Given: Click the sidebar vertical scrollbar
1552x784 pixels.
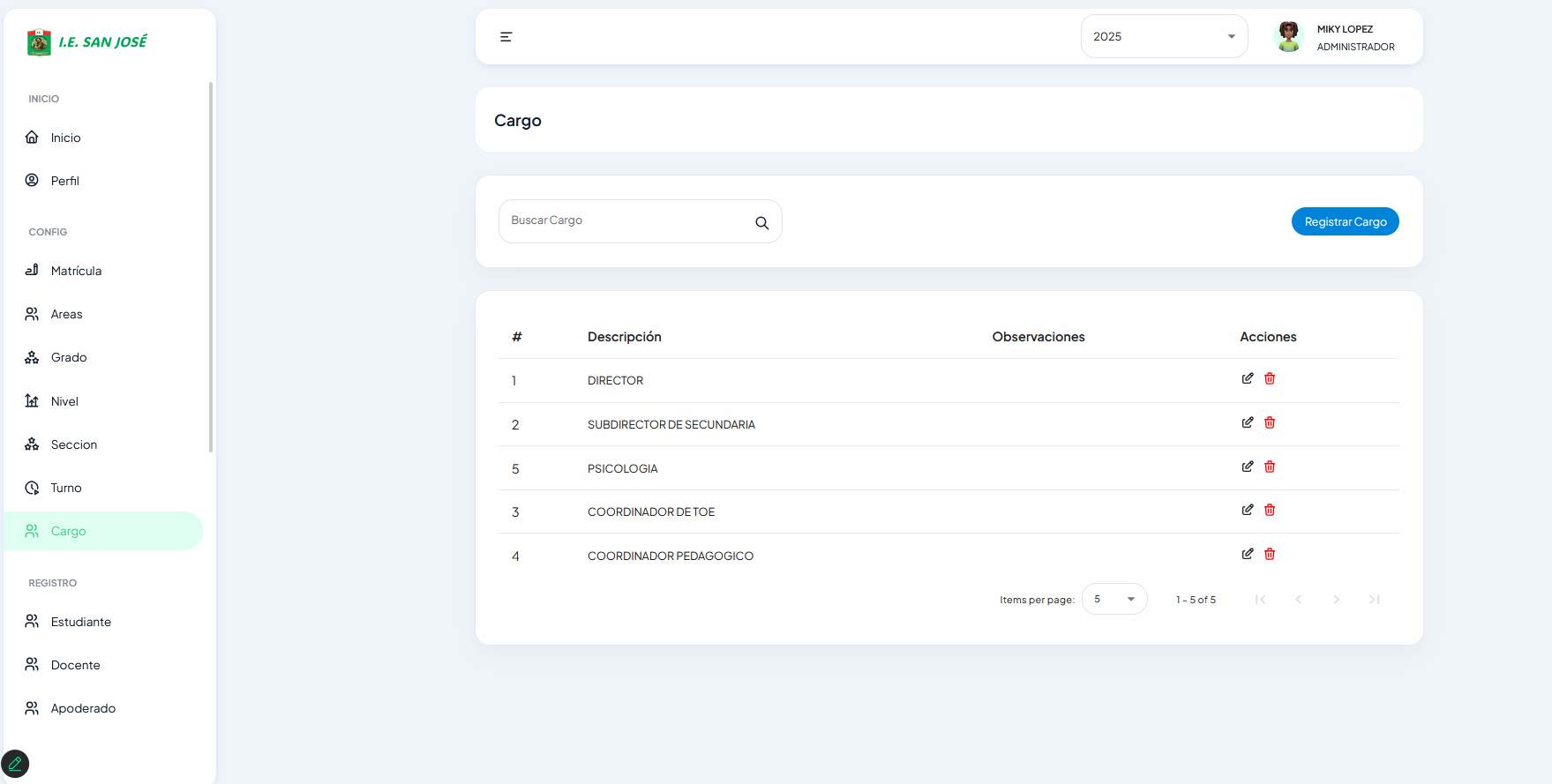Looking at the screenshot, I should (x=211, y=265).
